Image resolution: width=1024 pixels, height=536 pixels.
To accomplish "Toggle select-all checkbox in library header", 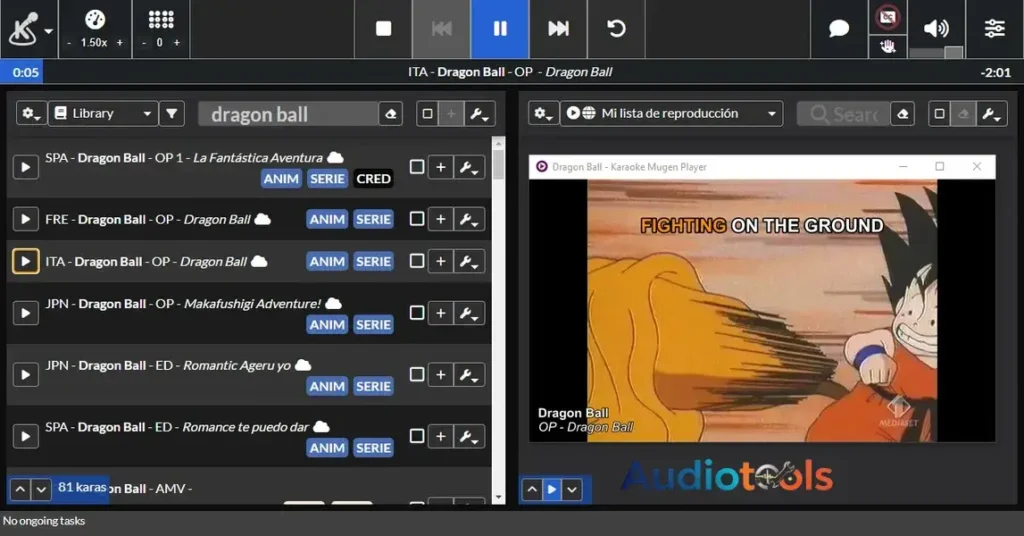I will (427, 114).
